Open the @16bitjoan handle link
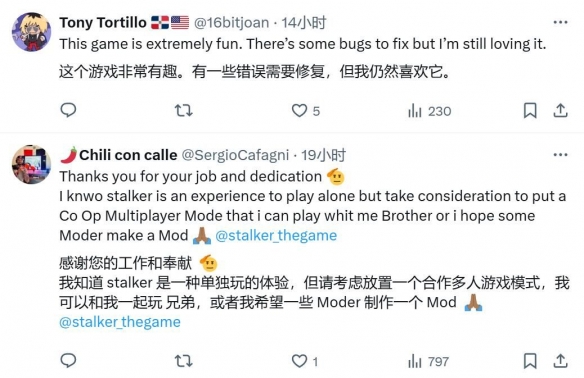The image size is (584, 378). point(231,23)
